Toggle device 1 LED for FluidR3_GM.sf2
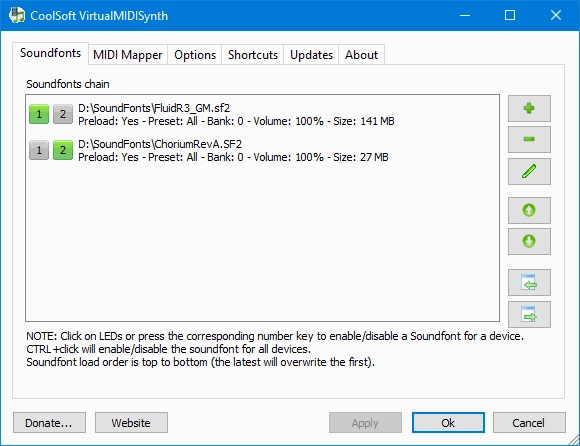This screenshot has height=446, width=580. click(x=39, y=114)
